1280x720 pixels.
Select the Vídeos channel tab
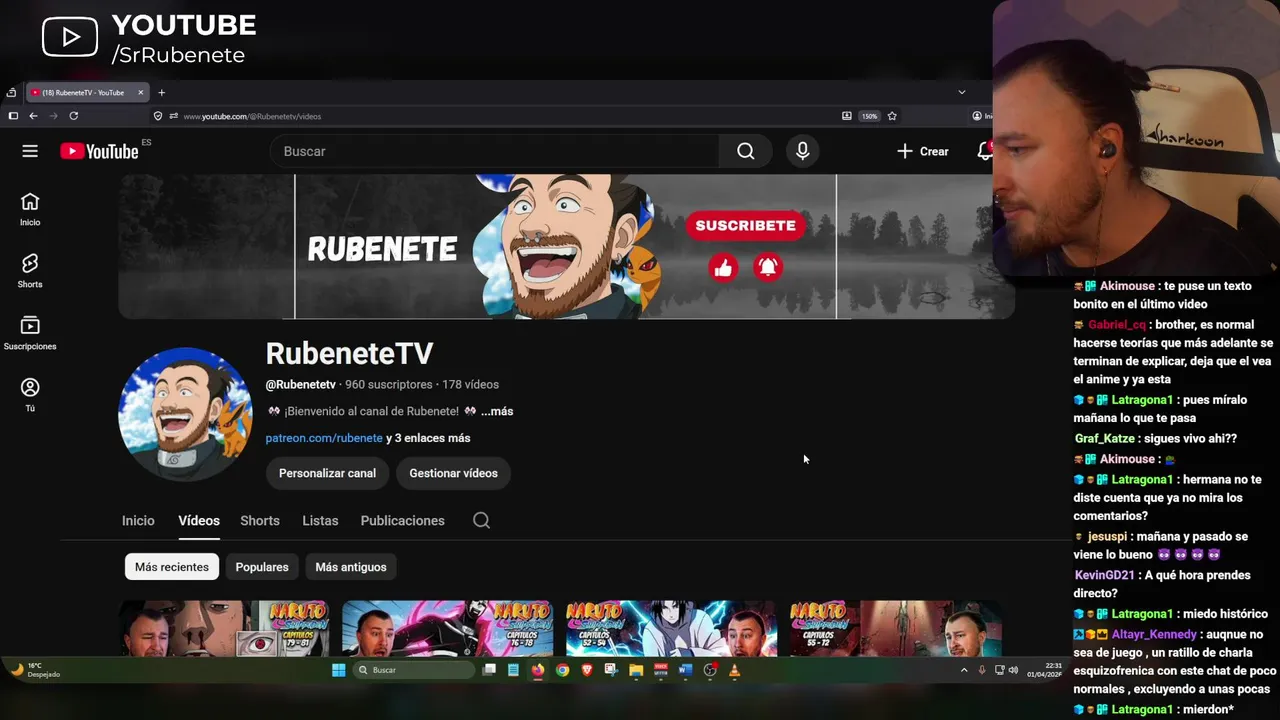(x=199, y=521)
